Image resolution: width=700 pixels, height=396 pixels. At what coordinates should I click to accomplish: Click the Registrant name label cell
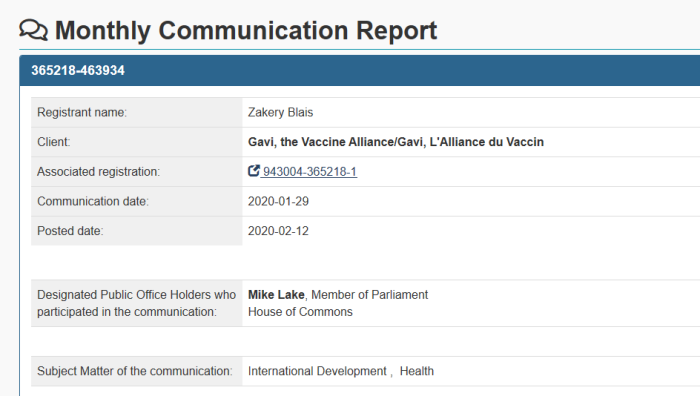(x=137, y=113)
